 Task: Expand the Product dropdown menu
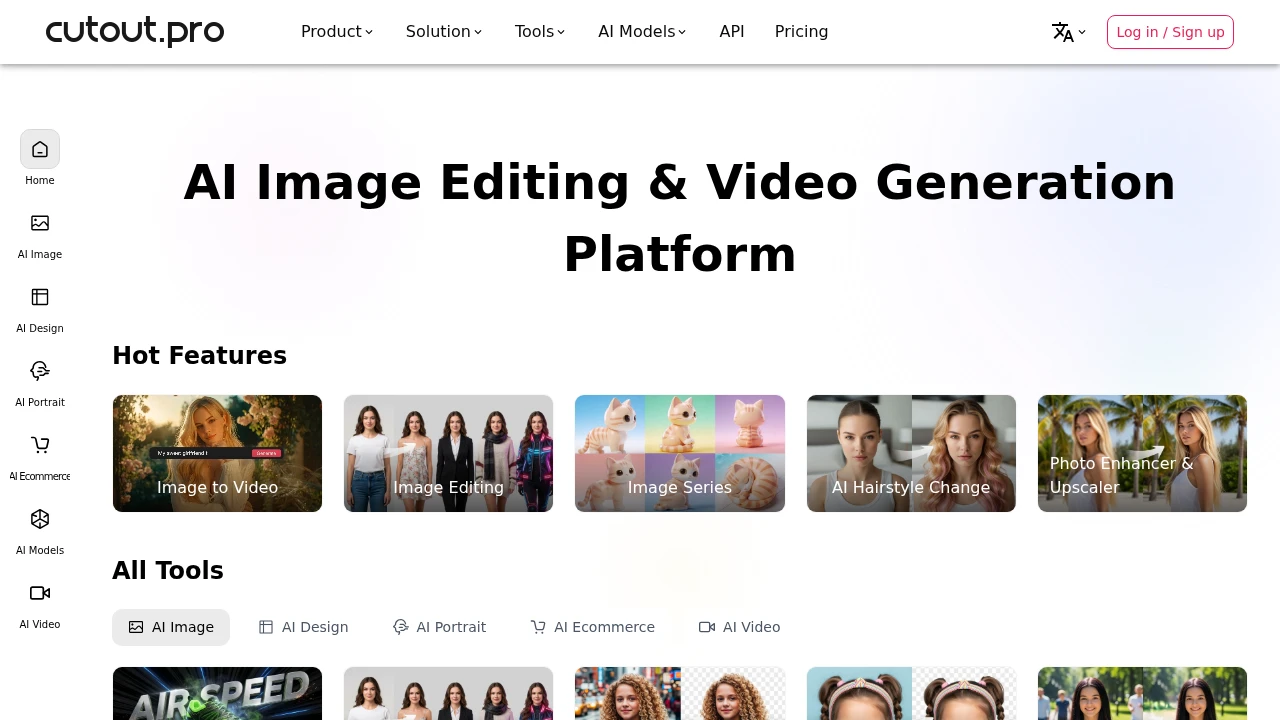point(336,31)
